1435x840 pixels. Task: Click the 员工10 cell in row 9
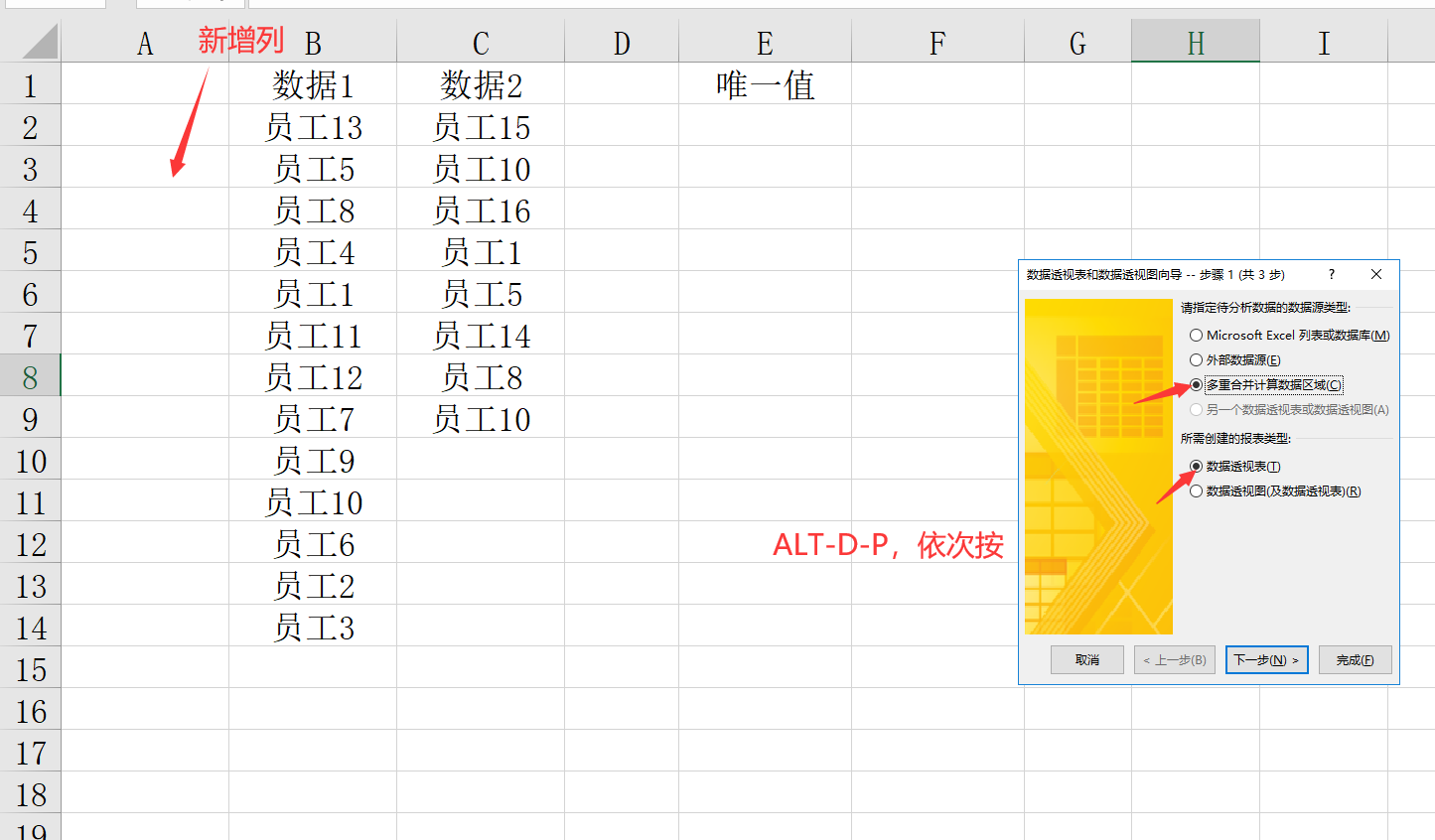point(481,418)
